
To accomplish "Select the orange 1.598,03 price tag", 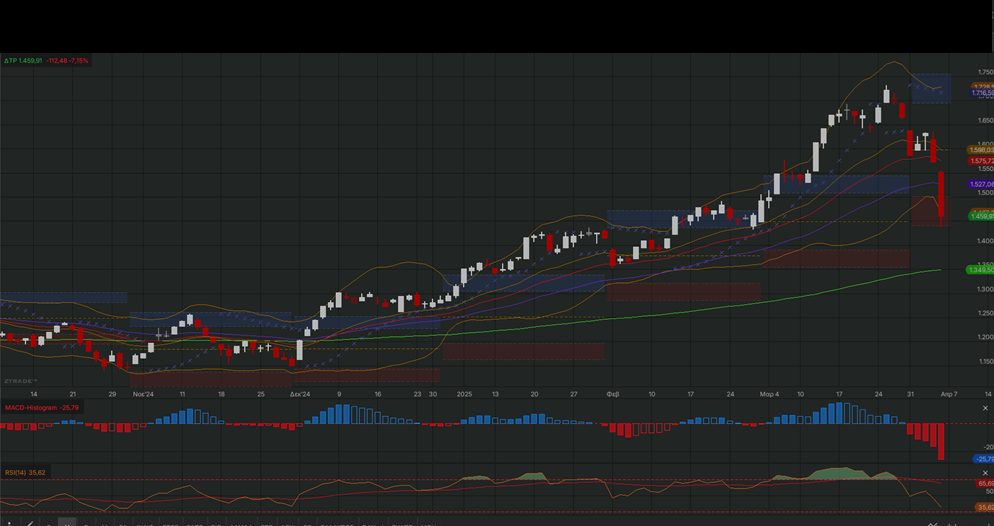I will [x=981, y=150].
